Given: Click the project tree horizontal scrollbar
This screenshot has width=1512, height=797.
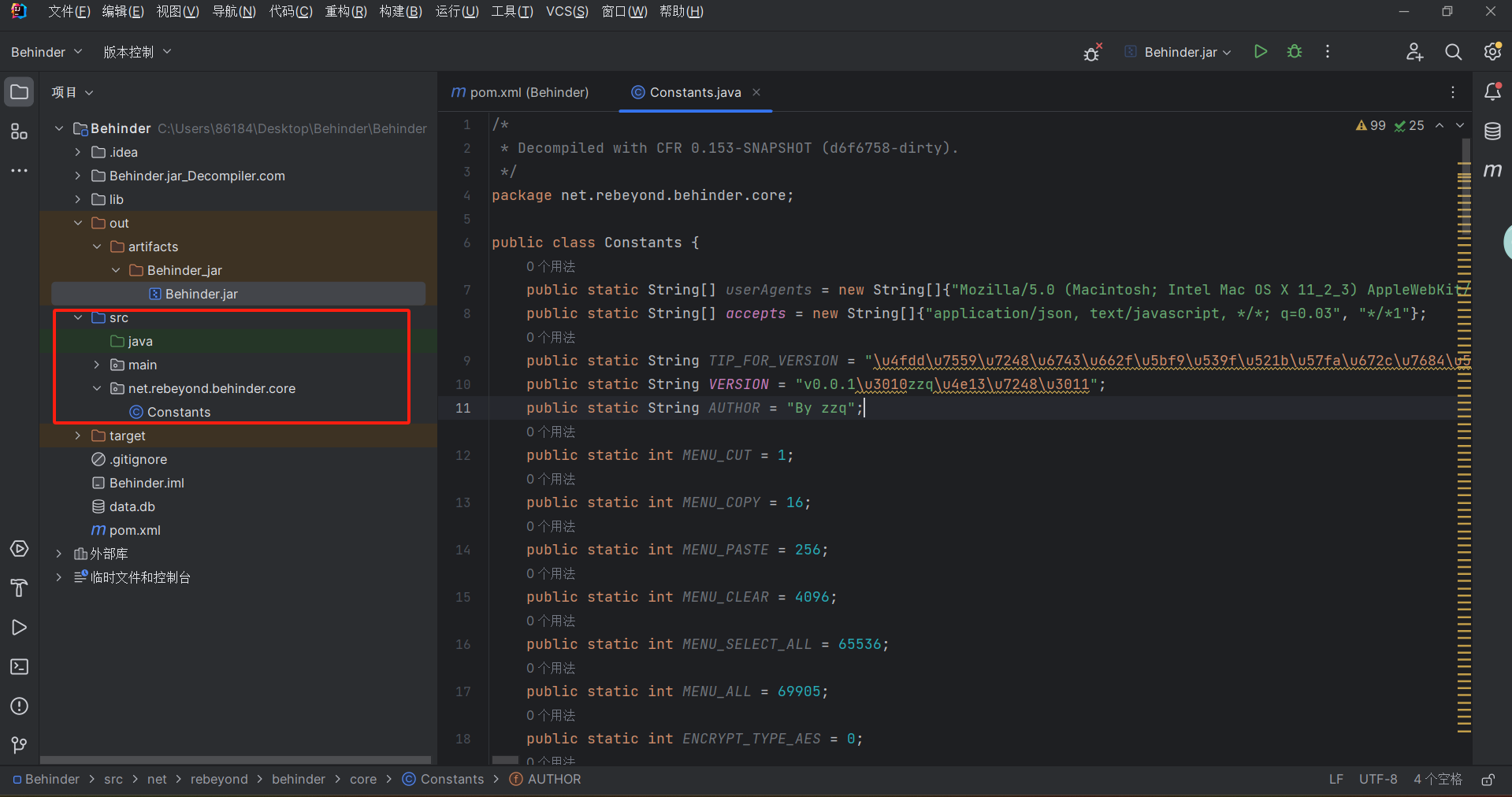Looking at the screenshot, I should point(236,760).
